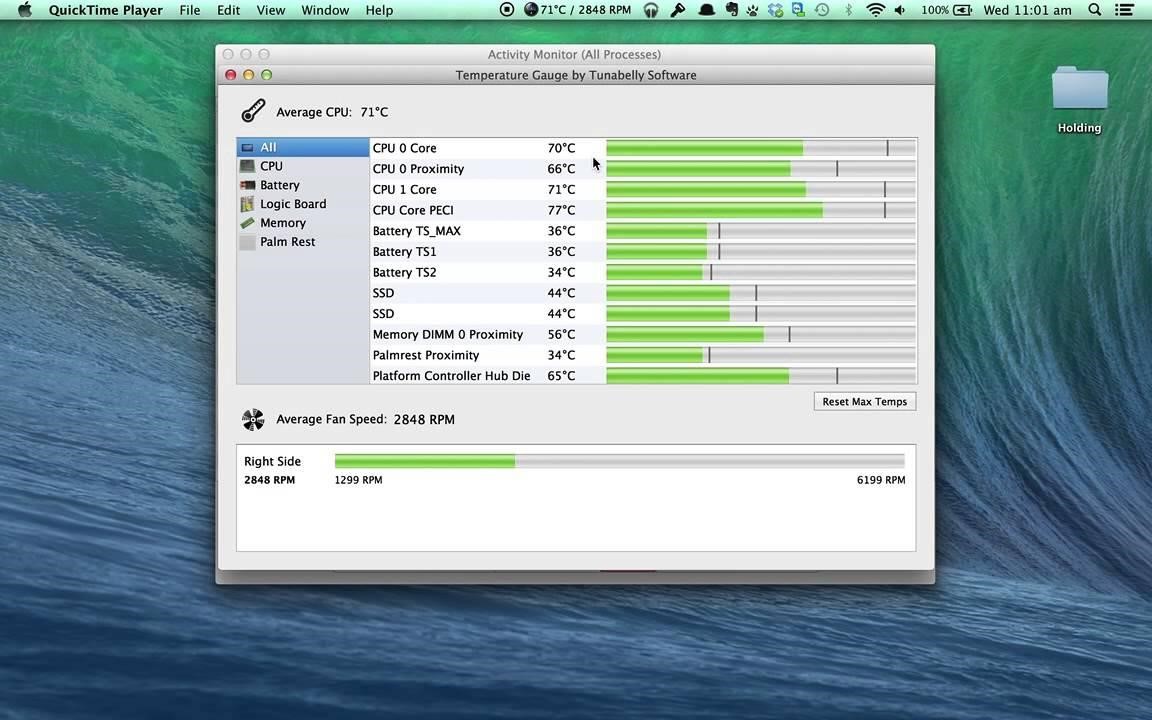Click the CPU 0 Proximity row label
1152x720 pixels.
418,168
